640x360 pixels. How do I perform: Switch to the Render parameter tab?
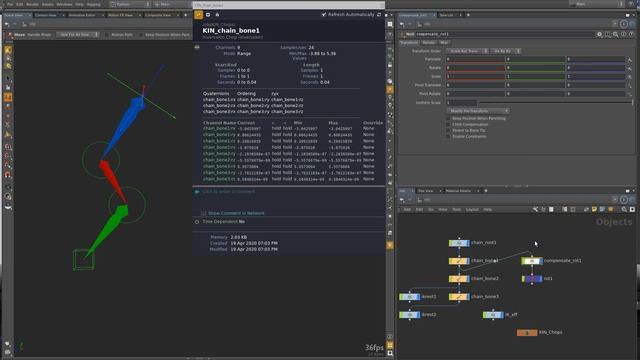[429, 42]
